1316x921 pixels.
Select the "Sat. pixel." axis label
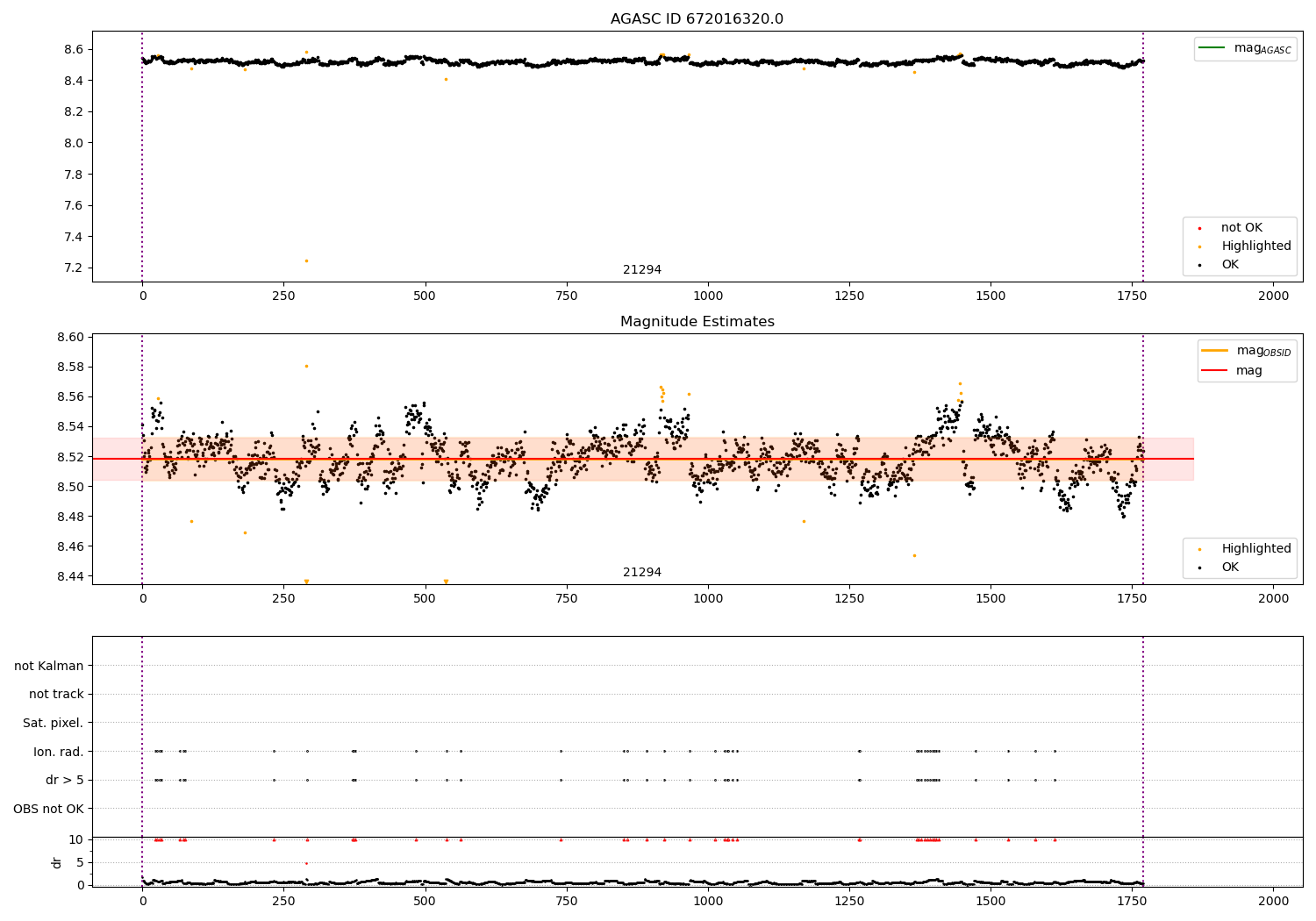[x=54, y=723]
